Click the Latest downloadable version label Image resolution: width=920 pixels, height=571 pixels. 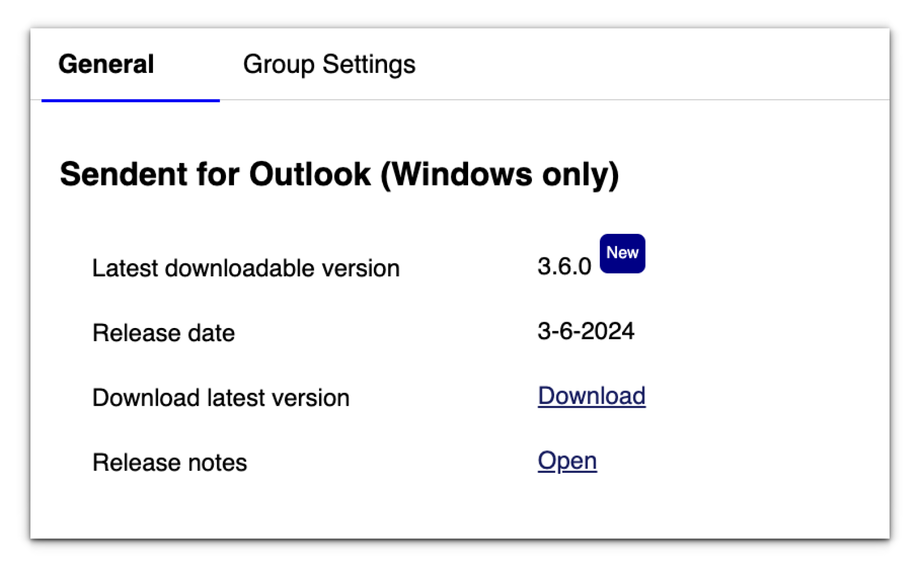245,268
